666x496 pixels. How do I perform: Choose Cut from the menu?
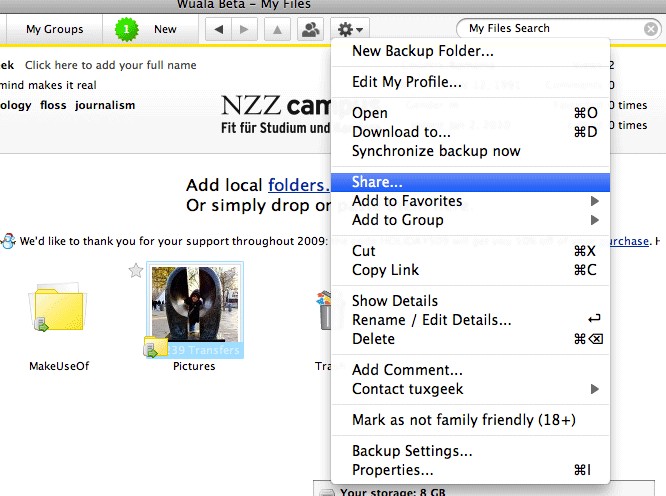(x=470, y=251)
